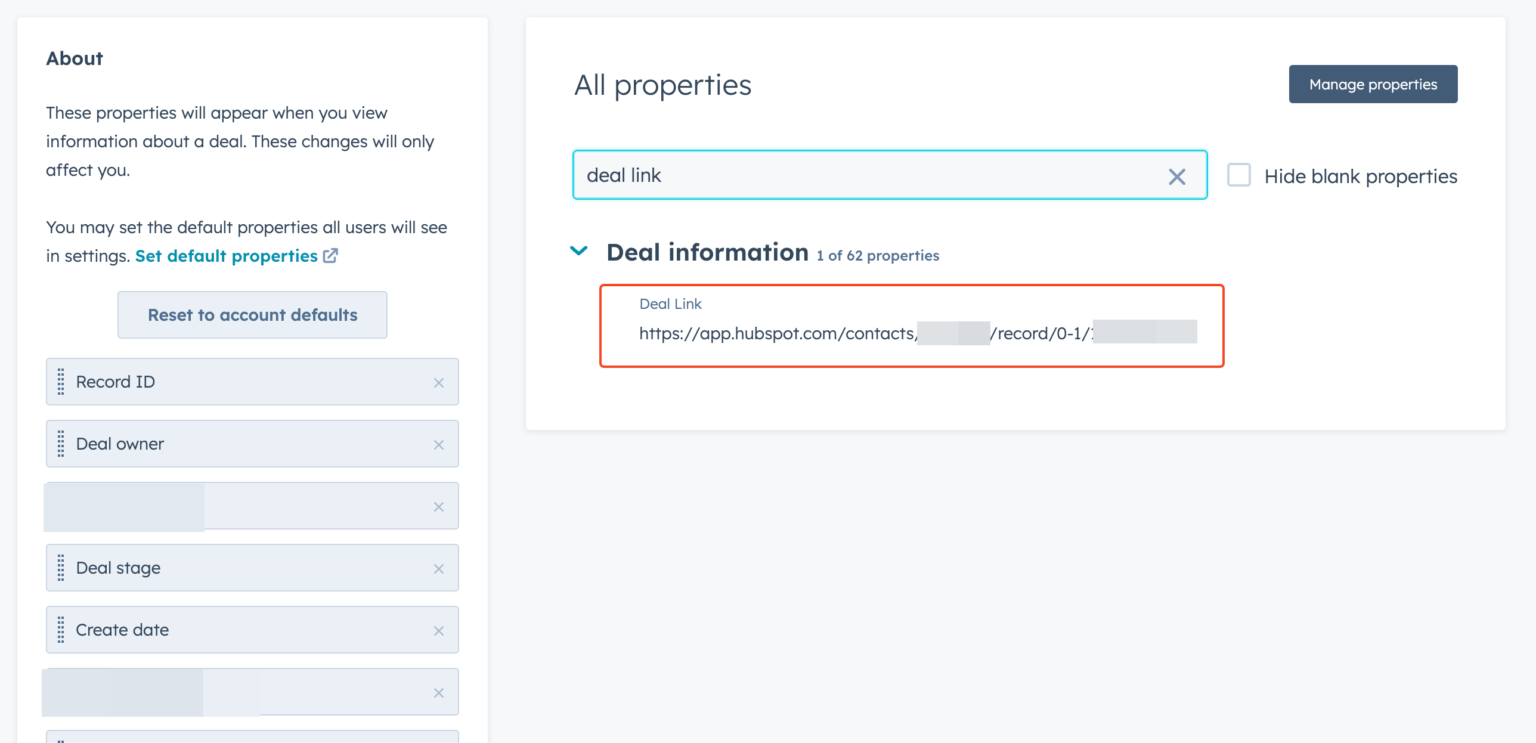
Task: Open the Deal information group heading
Action: pos(707,252)
